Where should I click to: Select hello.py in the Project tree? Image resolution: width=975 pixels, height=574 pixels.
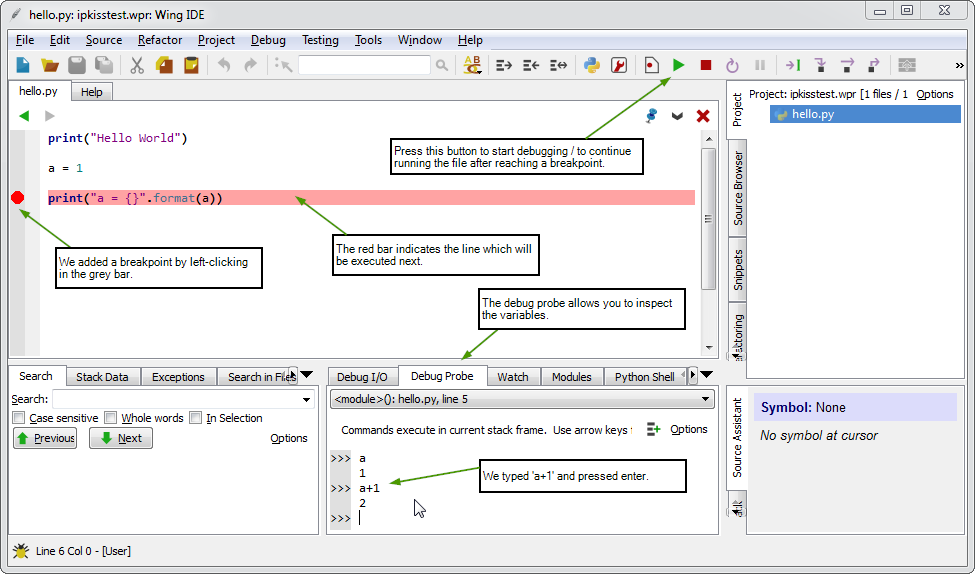coord(812,114)
